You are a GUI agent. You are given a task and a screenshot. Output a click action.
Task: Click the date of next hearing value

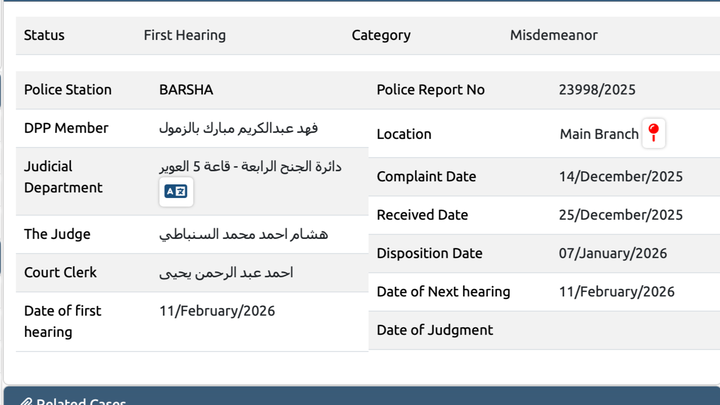tap(617, 292)
